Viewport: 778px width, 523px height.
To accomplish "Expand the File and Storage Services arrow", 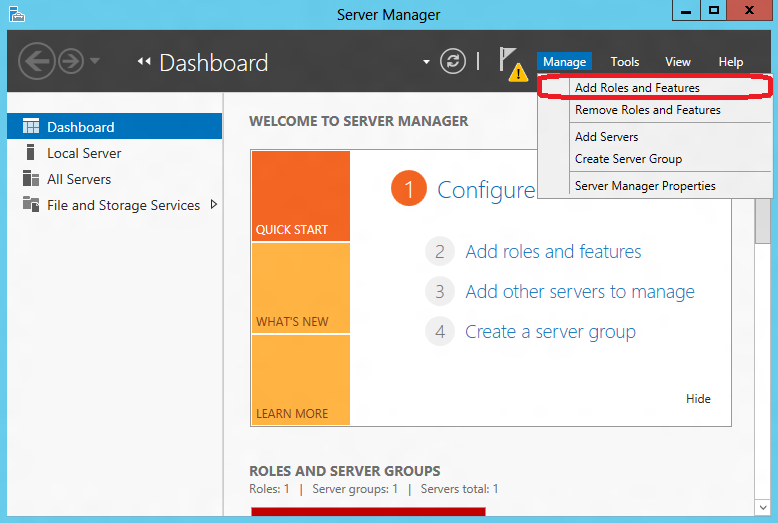I will (x=213, y=205).
